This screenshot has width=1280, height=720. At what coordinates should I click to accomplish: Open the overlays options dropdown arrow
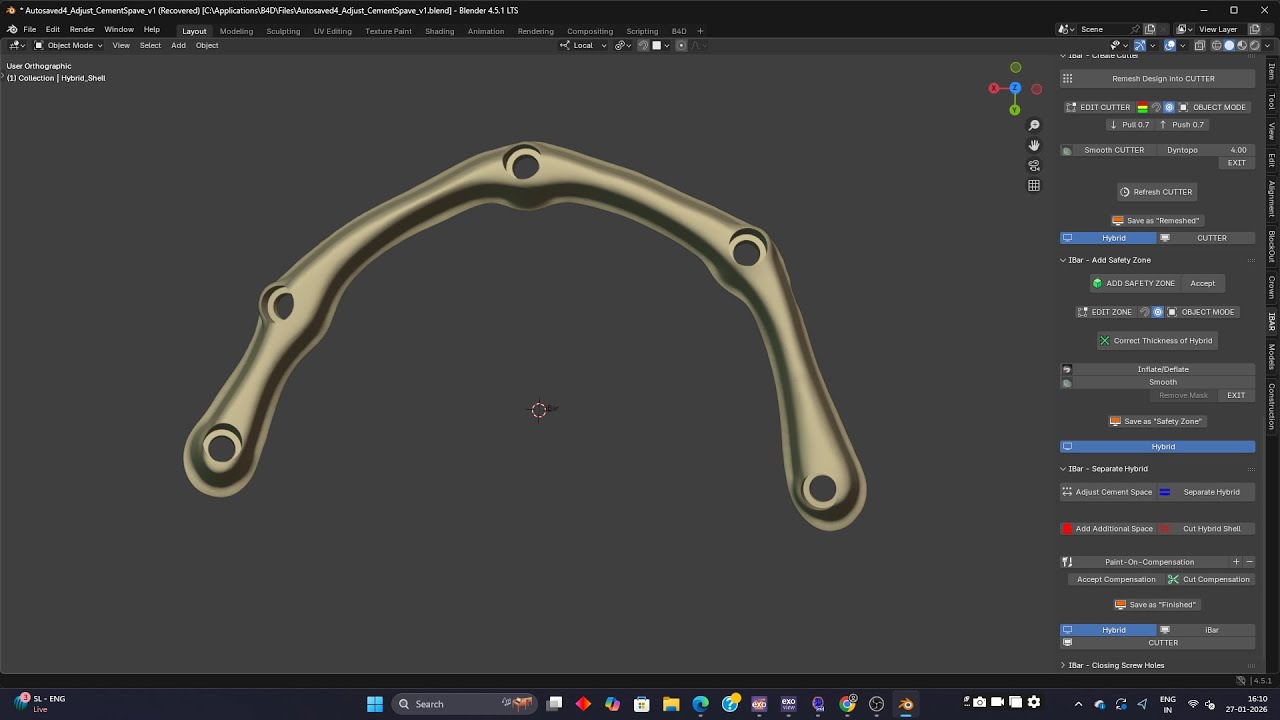point(1182,45)
